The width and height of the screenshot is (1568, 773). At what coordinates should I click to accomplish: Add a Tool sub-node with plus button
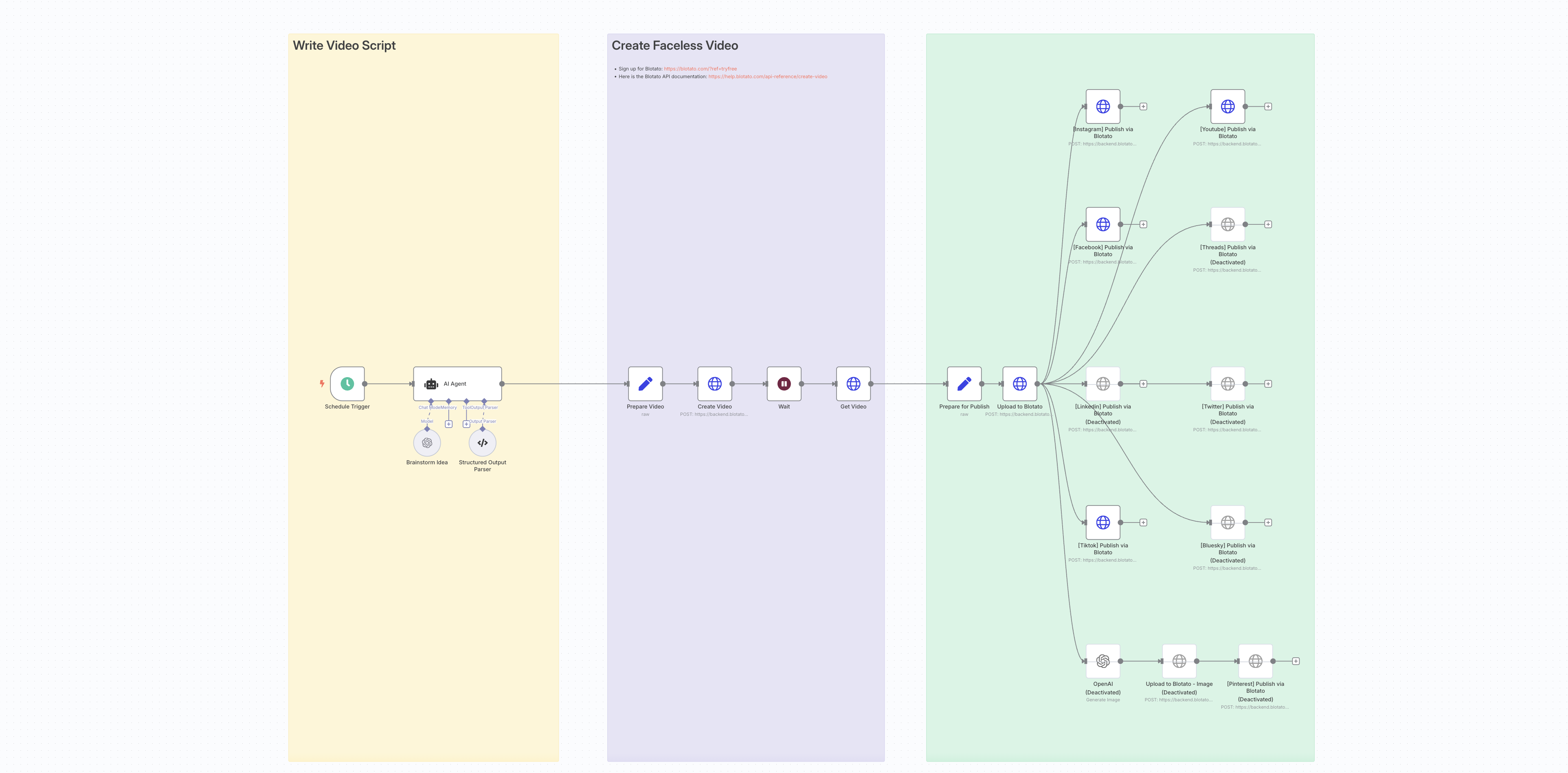point(466,424)
